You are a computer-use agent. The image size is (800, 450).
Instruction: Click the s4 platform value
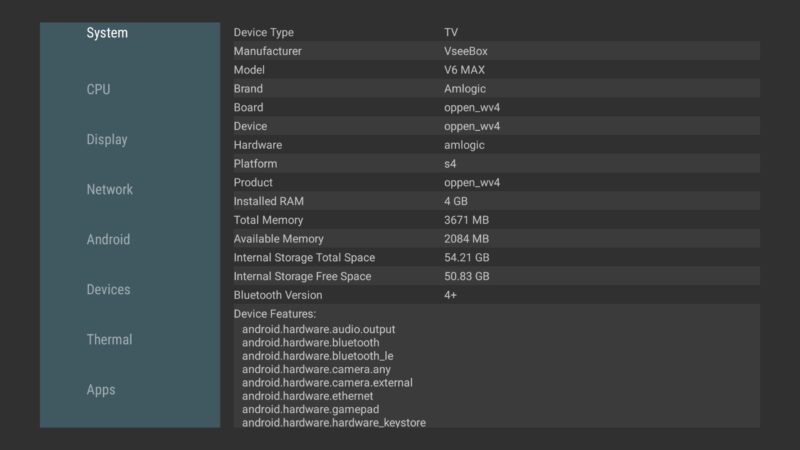(x=450, y=164)
